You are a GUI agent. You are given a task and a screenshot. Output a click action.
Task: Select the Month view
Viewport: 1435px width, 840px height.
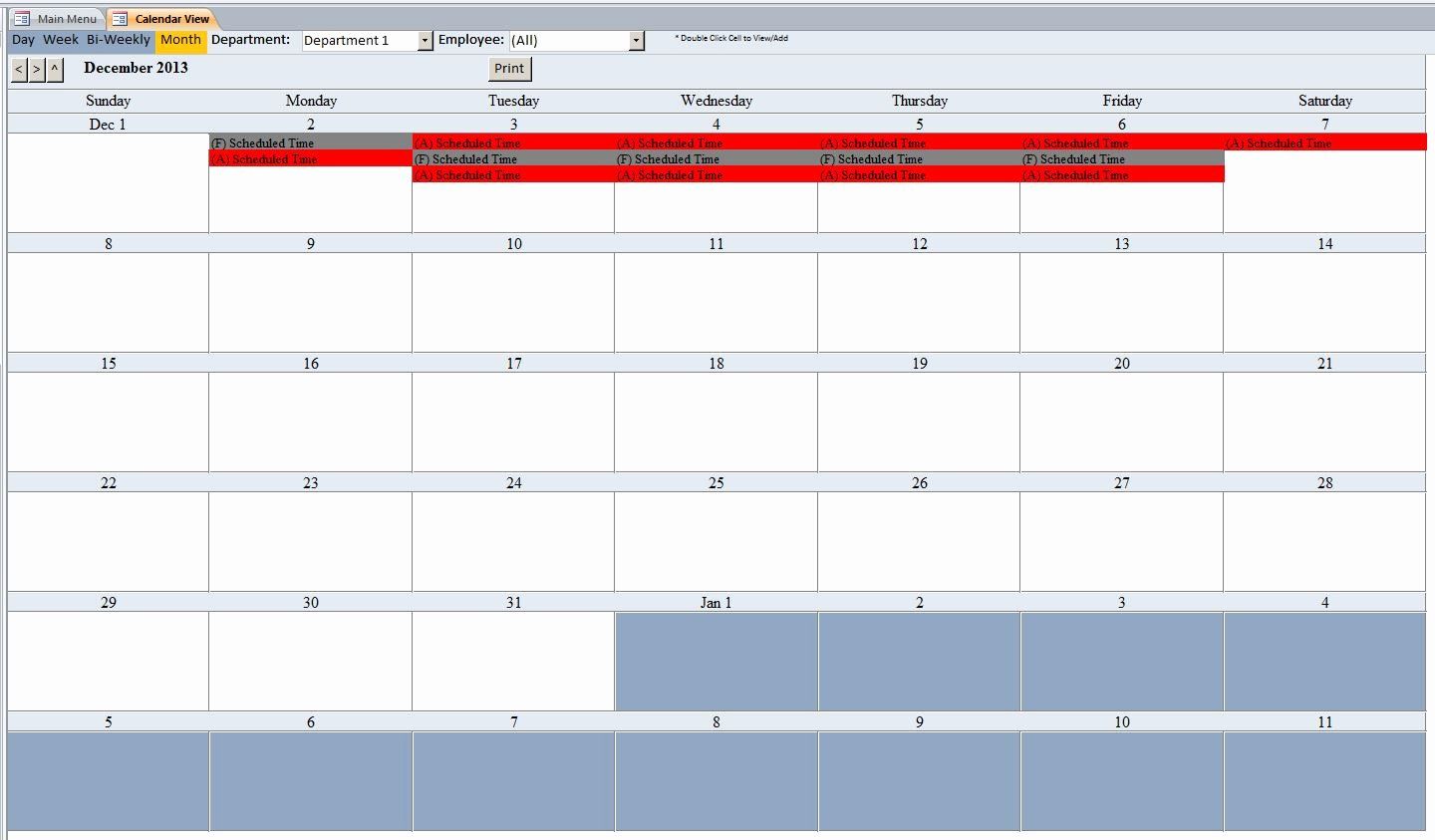click(x=180, y=40)
